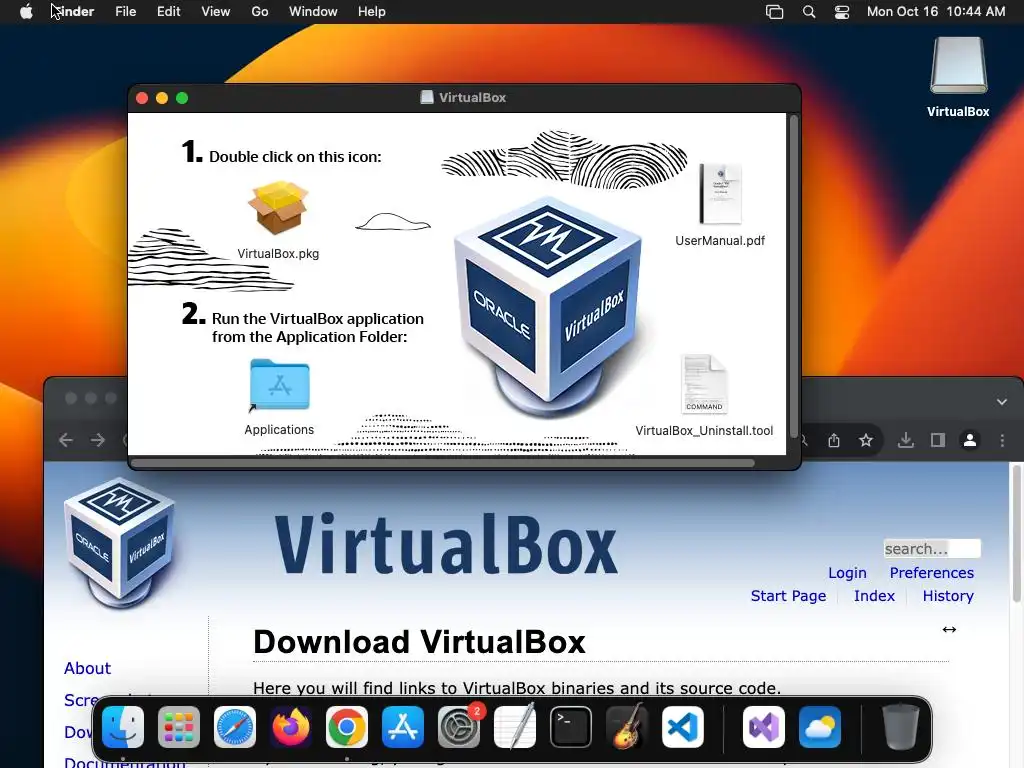This screenshot has width=1024, height=768.
Task: Open the File menu
Action: pyautogui.click(x=125, y=12)
